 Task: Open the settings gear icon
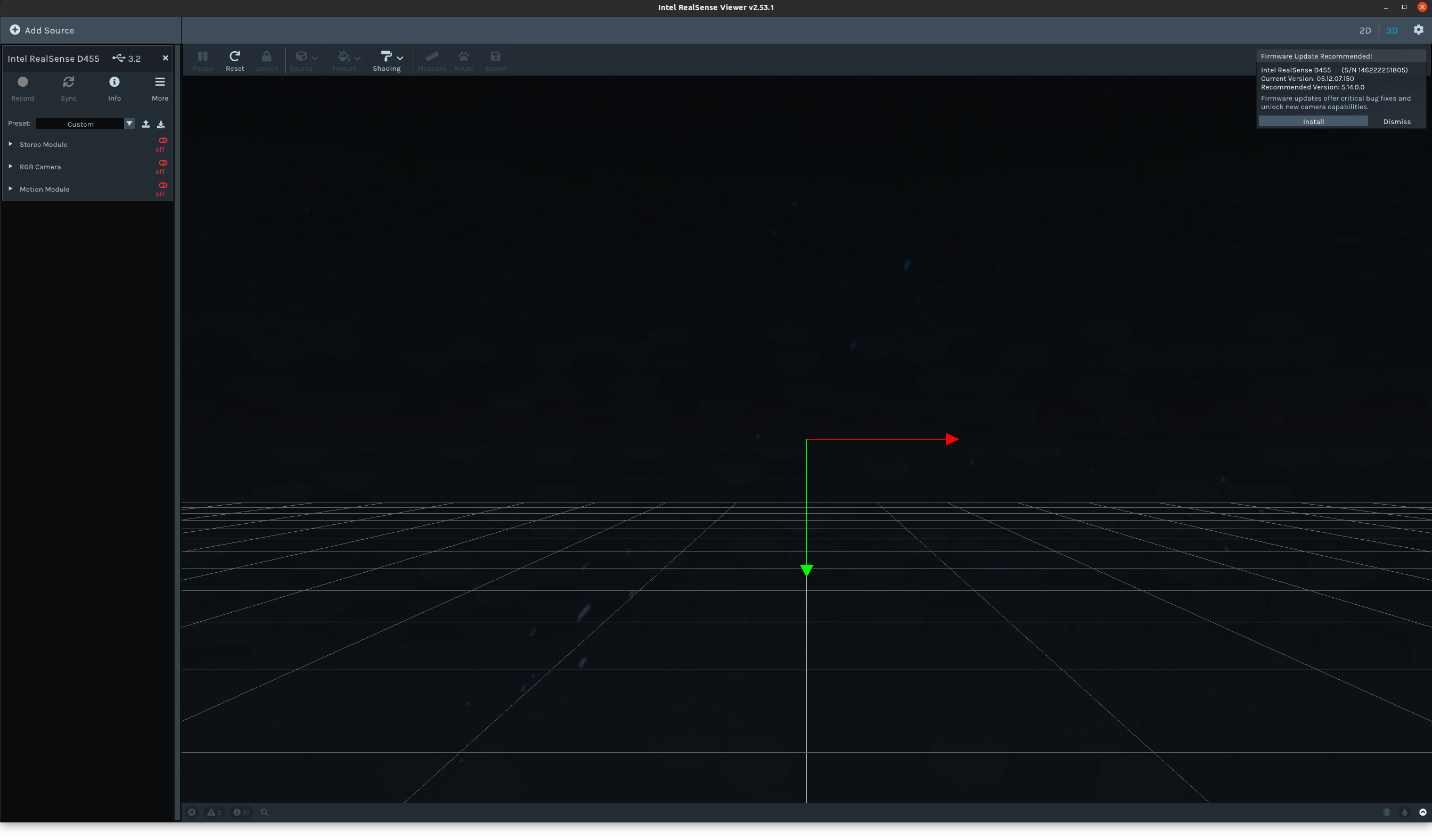pyautogui.click(x=1418, y=30)
